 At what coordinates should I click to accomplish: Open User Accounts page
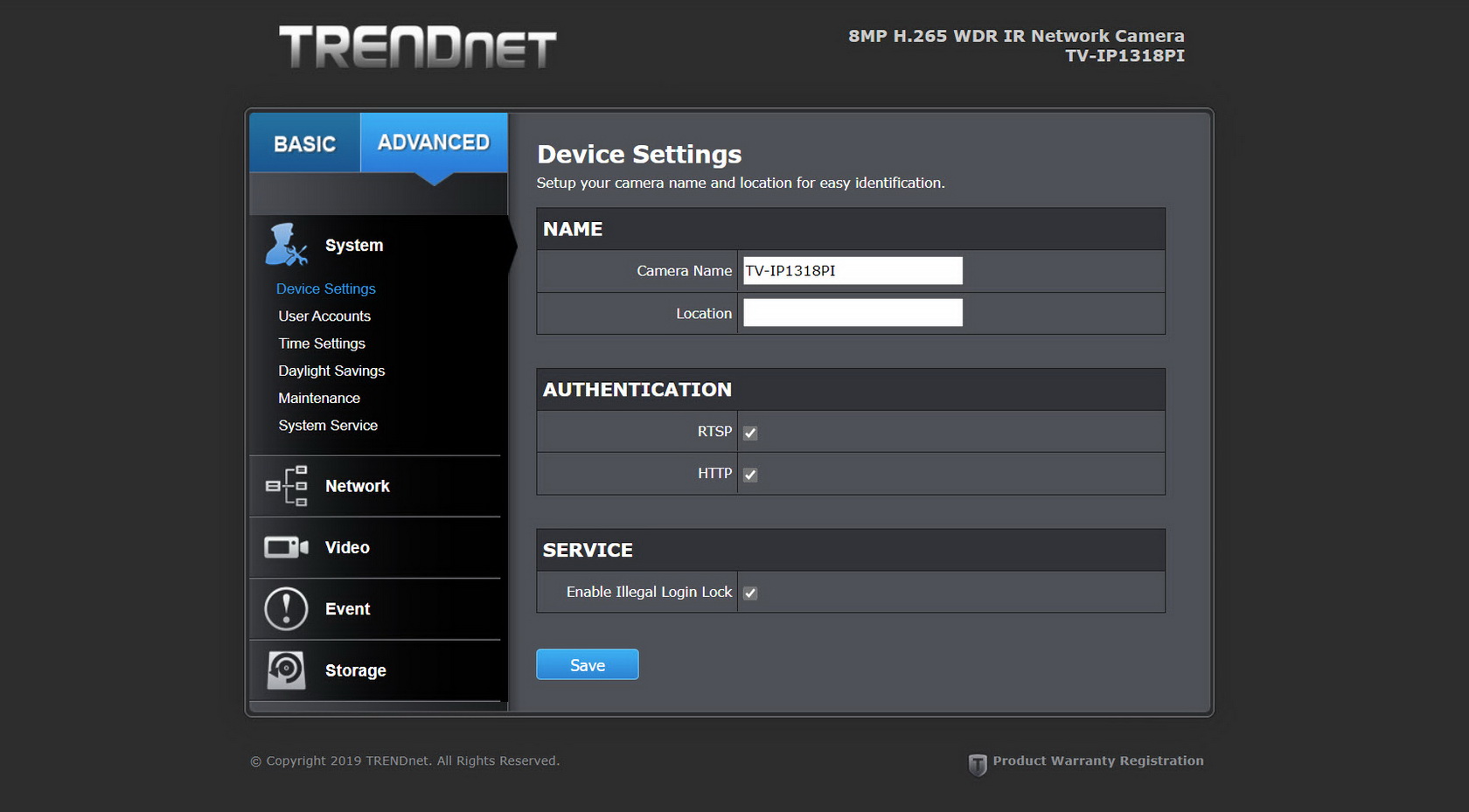[324, 316]
